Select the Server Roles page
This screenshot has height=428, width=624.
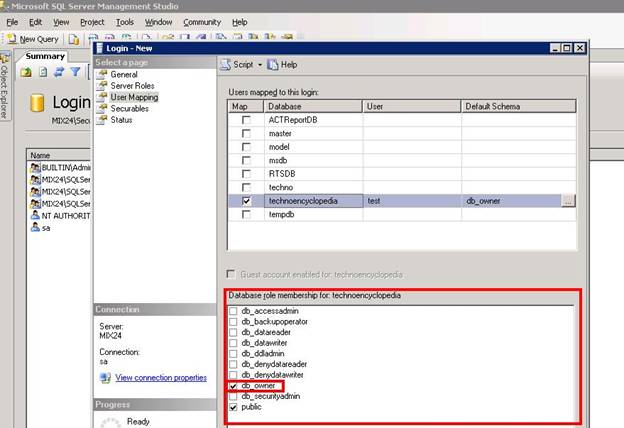(x=132, y=86)
